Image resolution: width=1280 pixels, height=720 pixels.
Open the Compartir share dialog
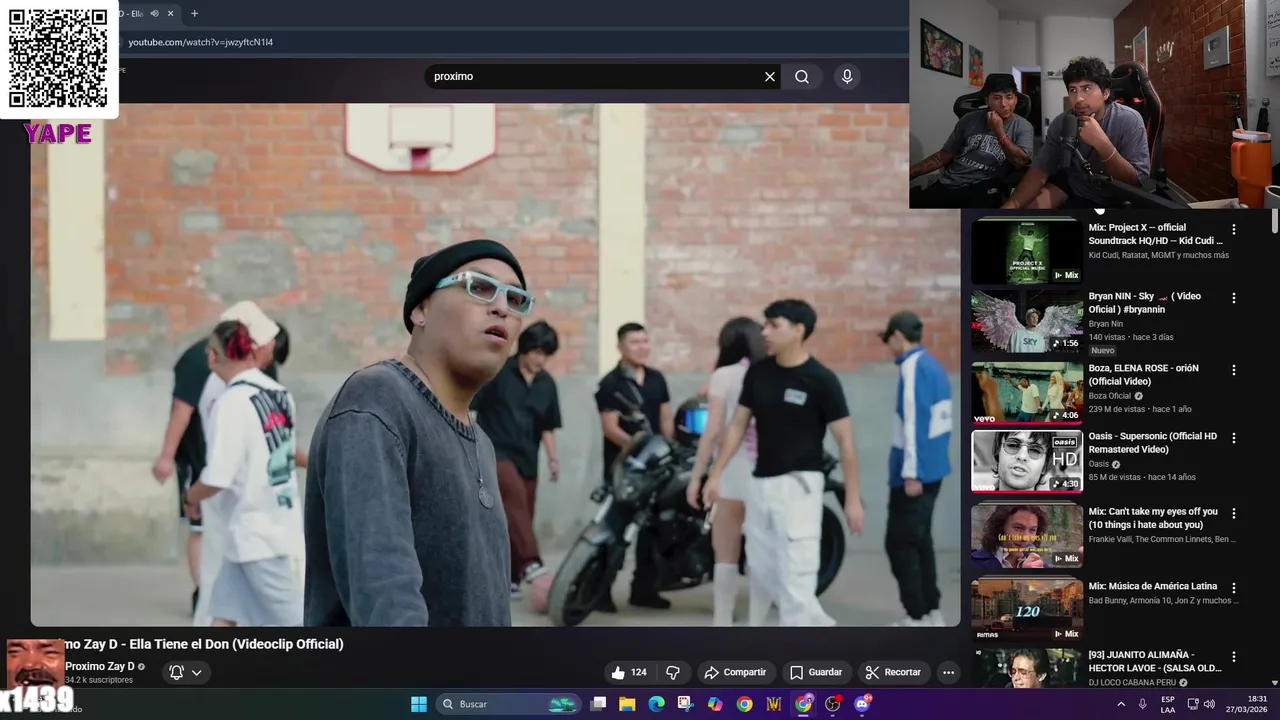[735, 672]
